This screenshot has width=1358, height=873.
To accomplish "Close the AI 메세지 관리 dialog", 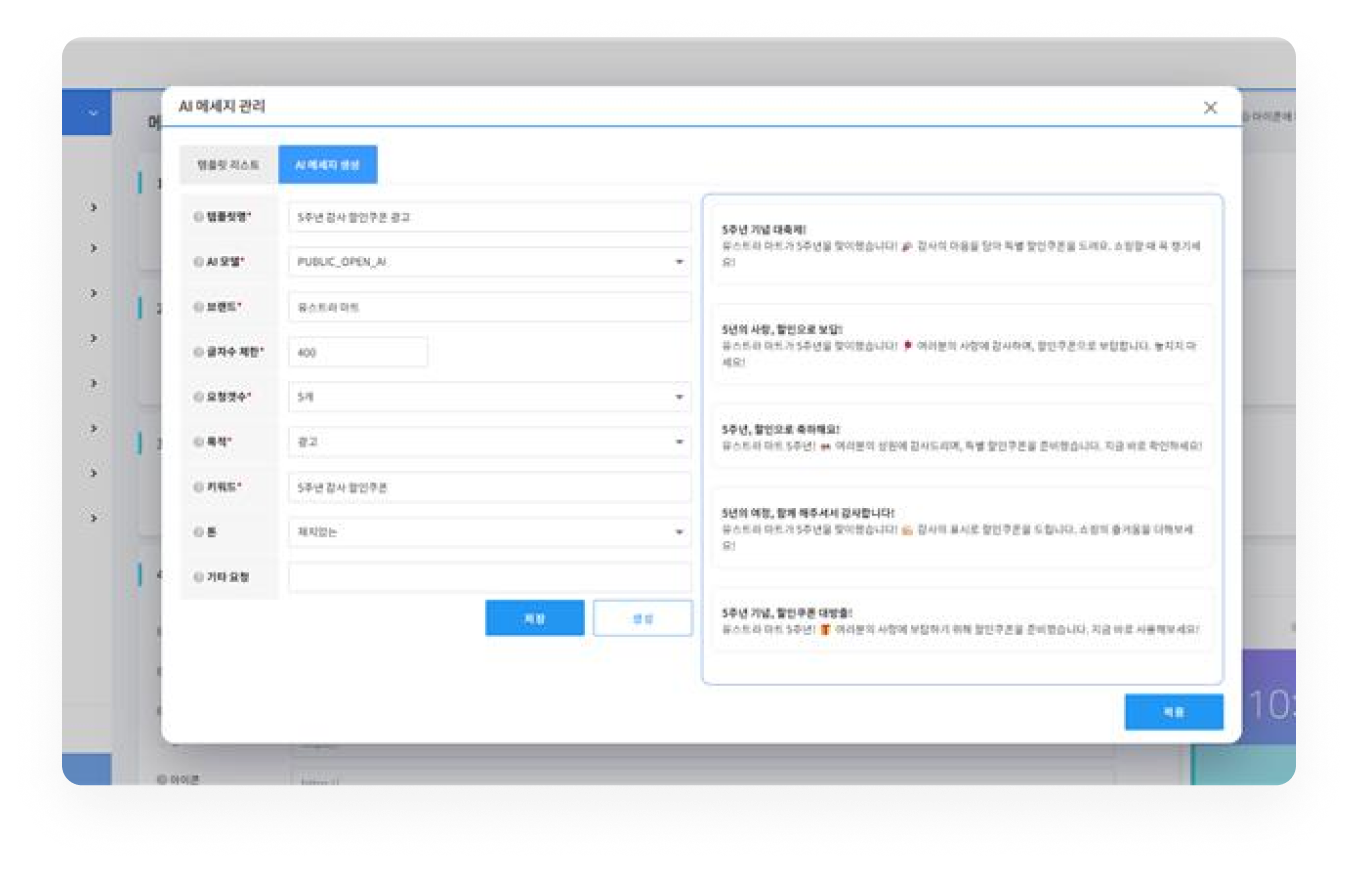I will point(1210,108).
